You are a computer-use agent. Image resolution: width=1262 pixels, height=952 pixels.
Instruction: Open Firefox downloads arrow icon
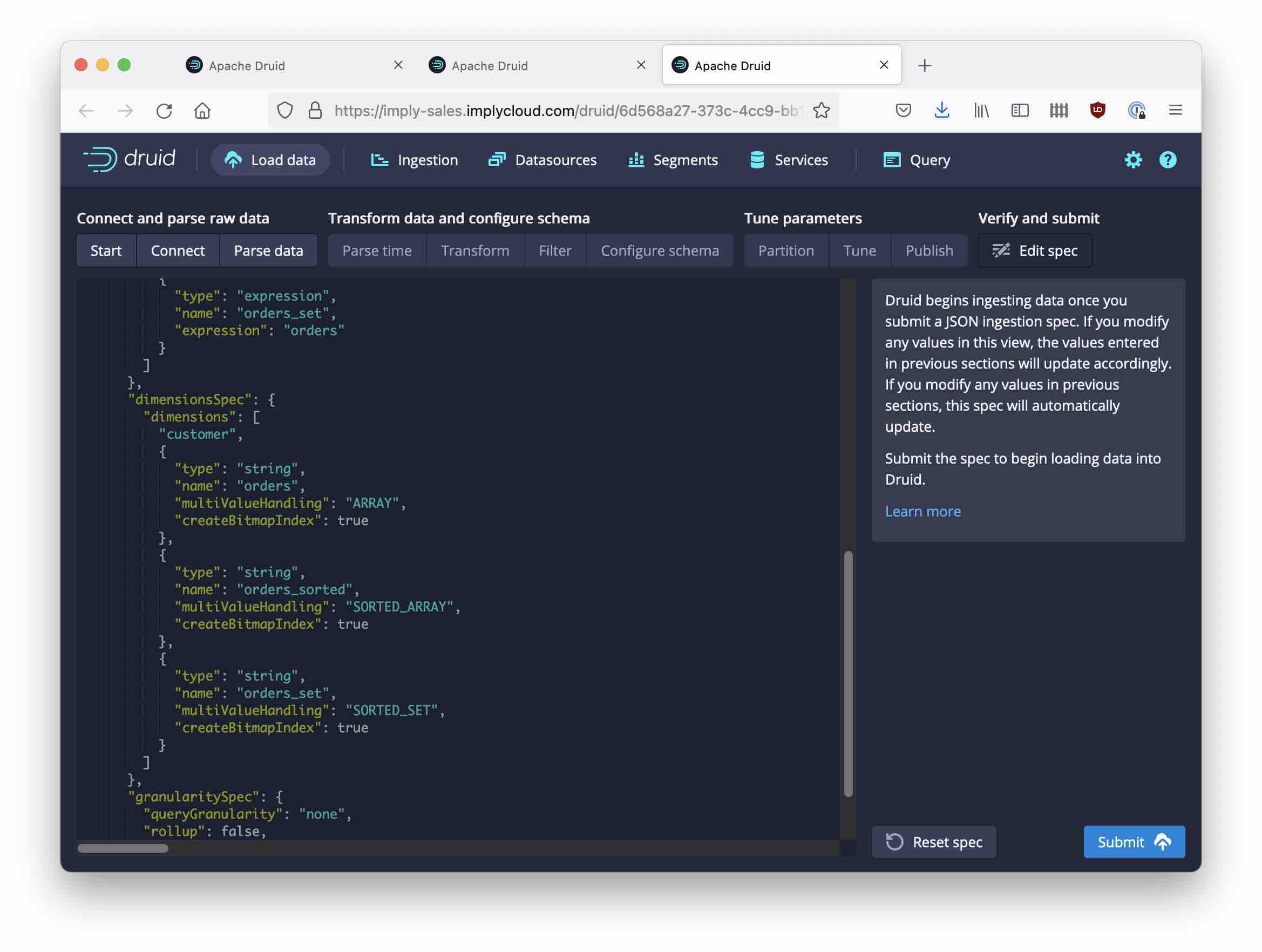[942, 110]
